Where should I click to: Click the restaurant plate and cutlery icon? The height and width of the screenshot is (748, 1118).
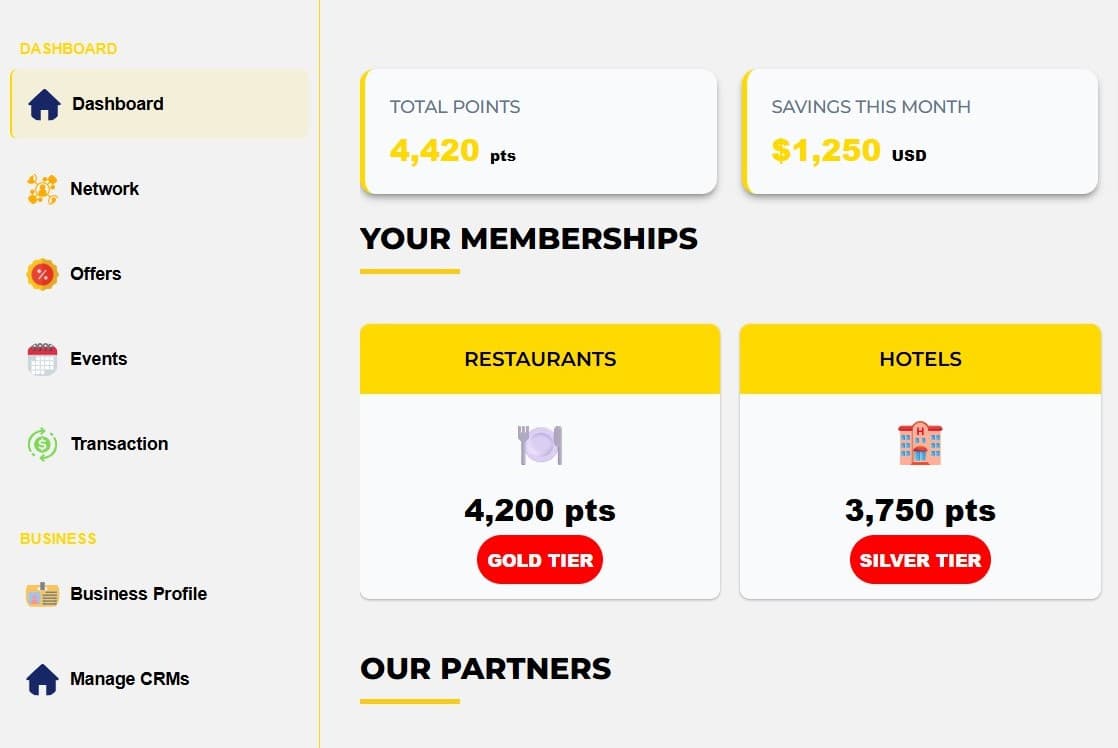540,444
